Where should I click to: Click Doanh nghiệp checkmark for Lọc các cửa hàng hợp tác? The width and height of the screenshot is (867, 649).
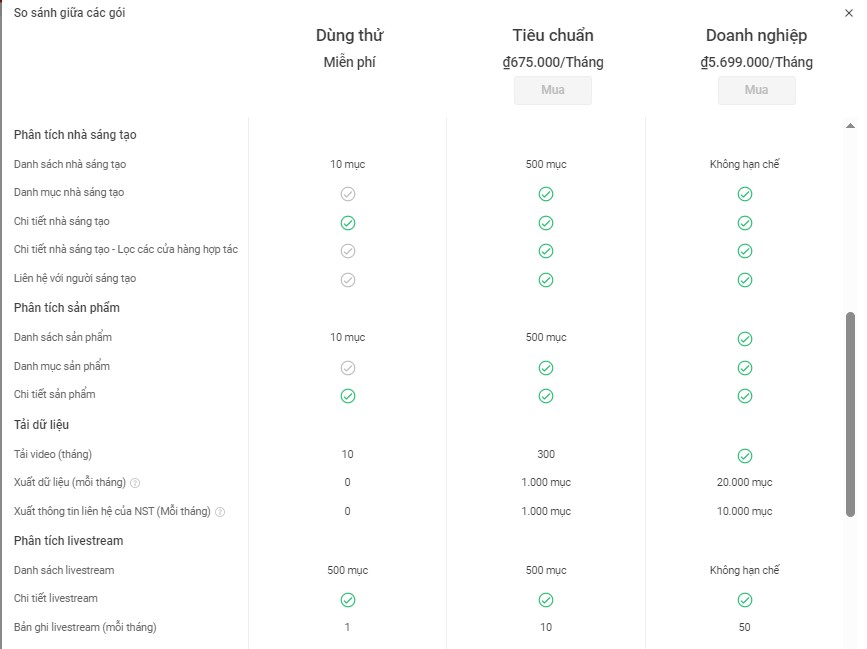pyautogui.click(x=745, y=251)
